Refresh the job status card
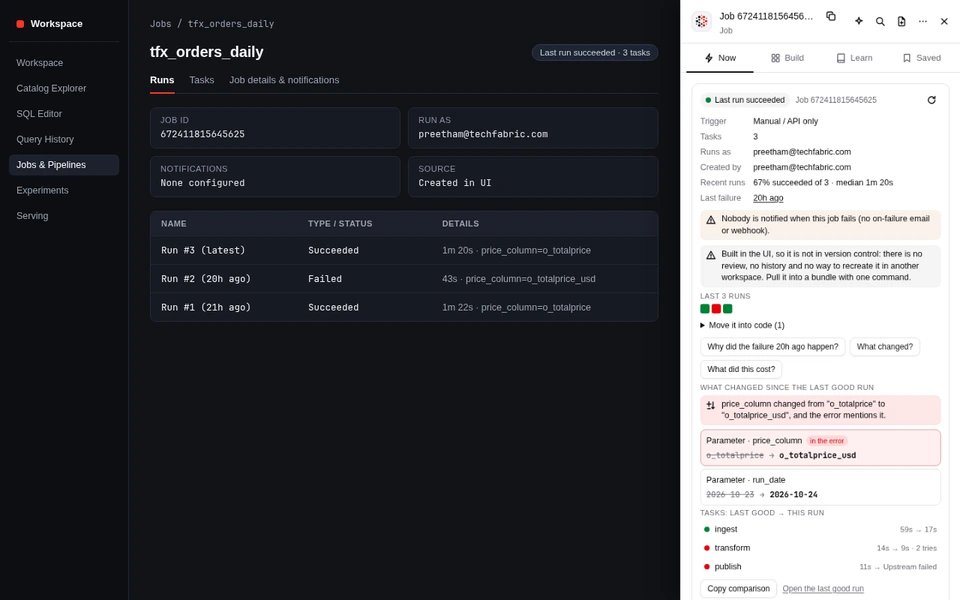Screen dimensions: 960x600 931,100
